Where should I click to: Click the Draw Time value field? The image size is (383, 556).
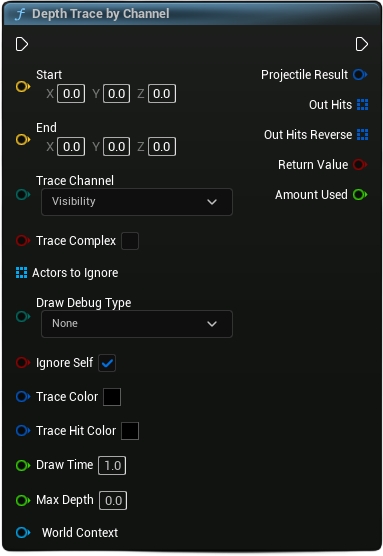point(112,465)
